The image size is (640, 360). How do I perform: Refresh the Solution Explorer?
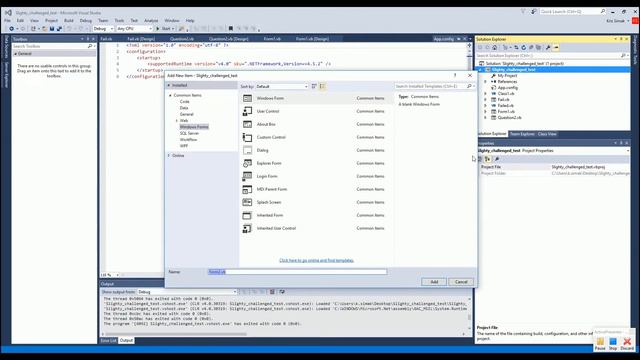pyautogui.click(x=524, y=48)
